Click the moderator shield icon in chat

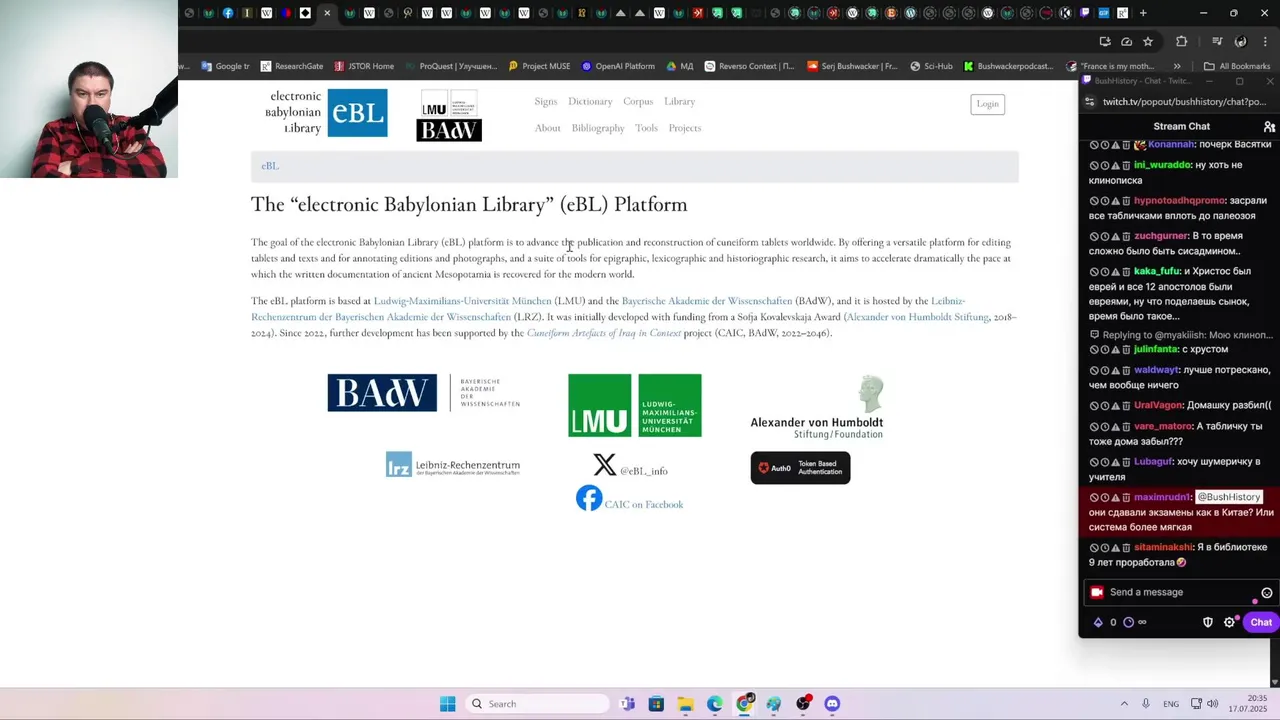tap(1207, 622)
